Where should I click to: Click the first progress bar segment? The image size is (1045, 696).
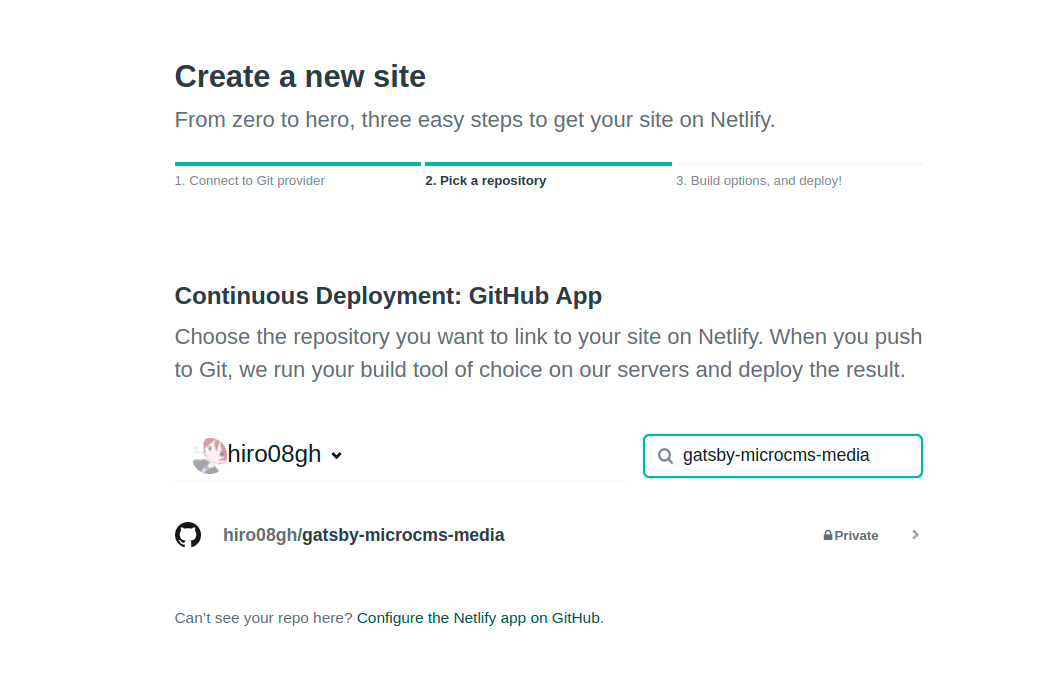click(x=297, y=164)
